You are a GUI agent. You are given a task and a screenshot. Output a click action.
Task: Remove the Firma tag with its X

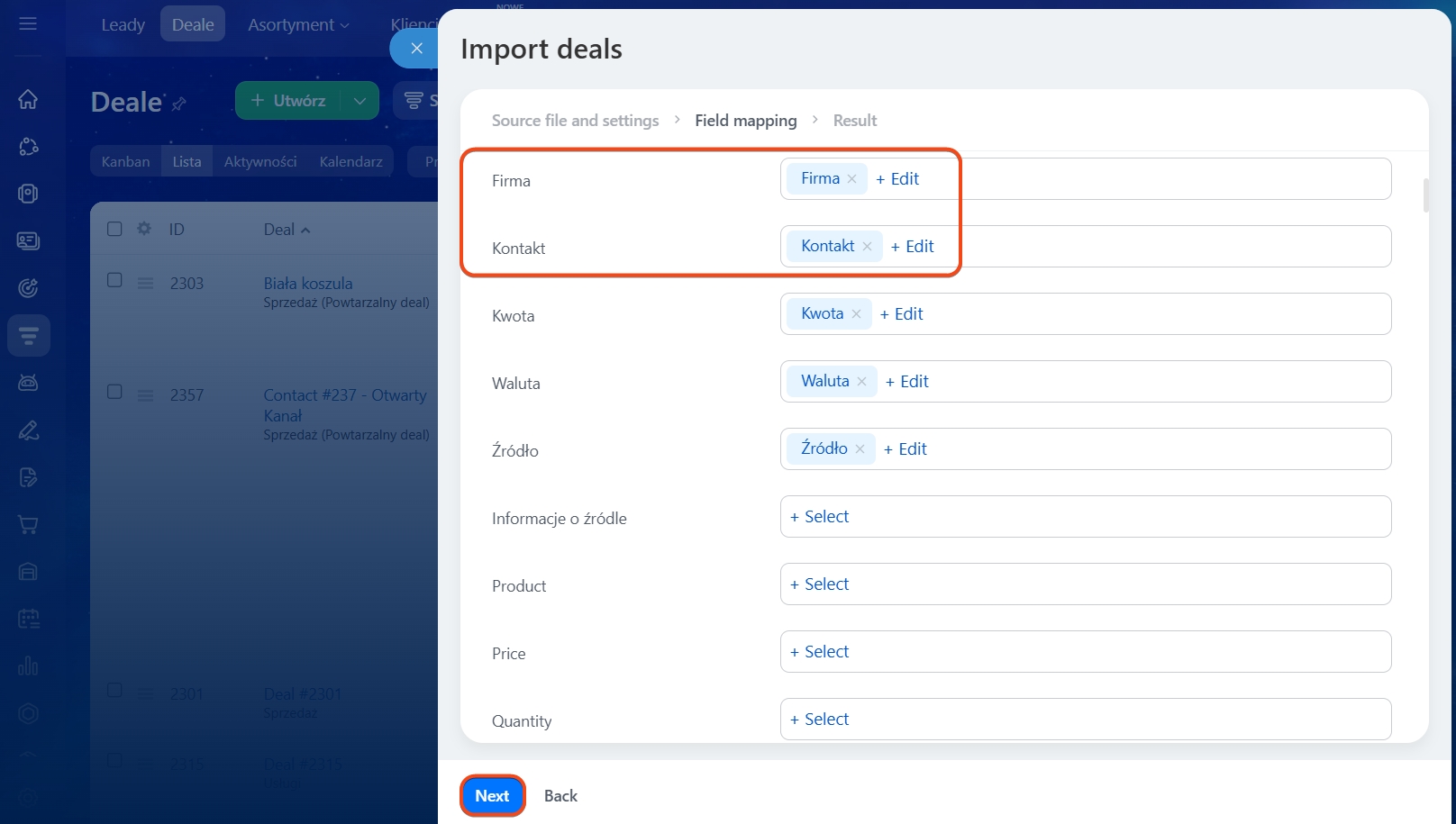tap(852, 179)
